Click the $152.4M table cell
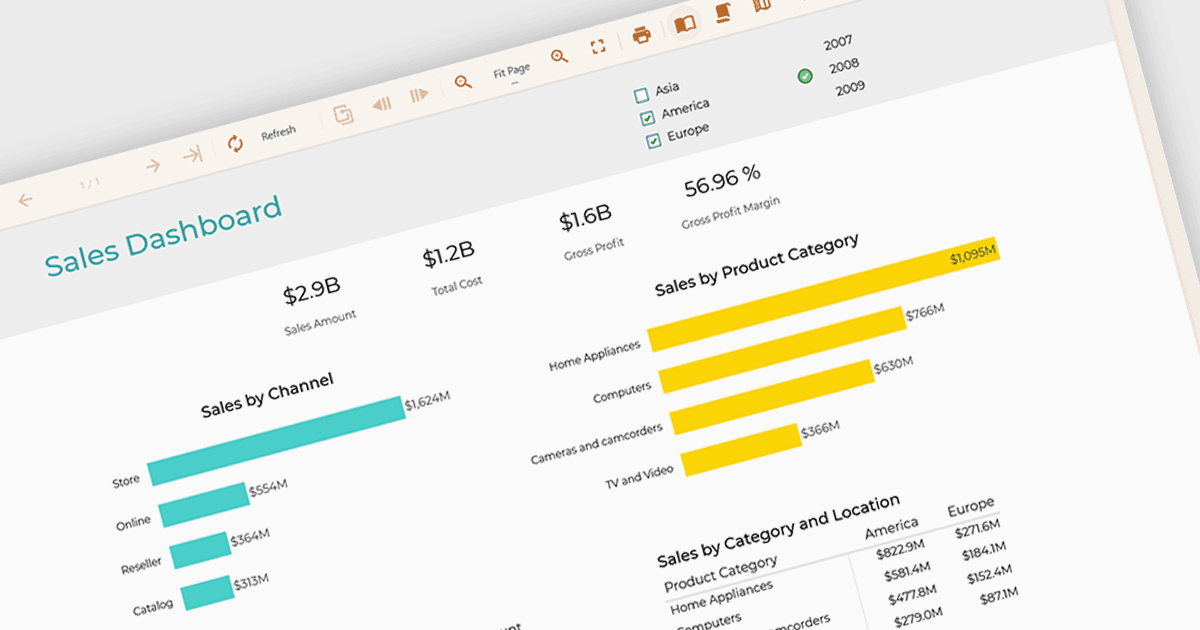Viewport: 1200px width, 630px height. point(990,576)
